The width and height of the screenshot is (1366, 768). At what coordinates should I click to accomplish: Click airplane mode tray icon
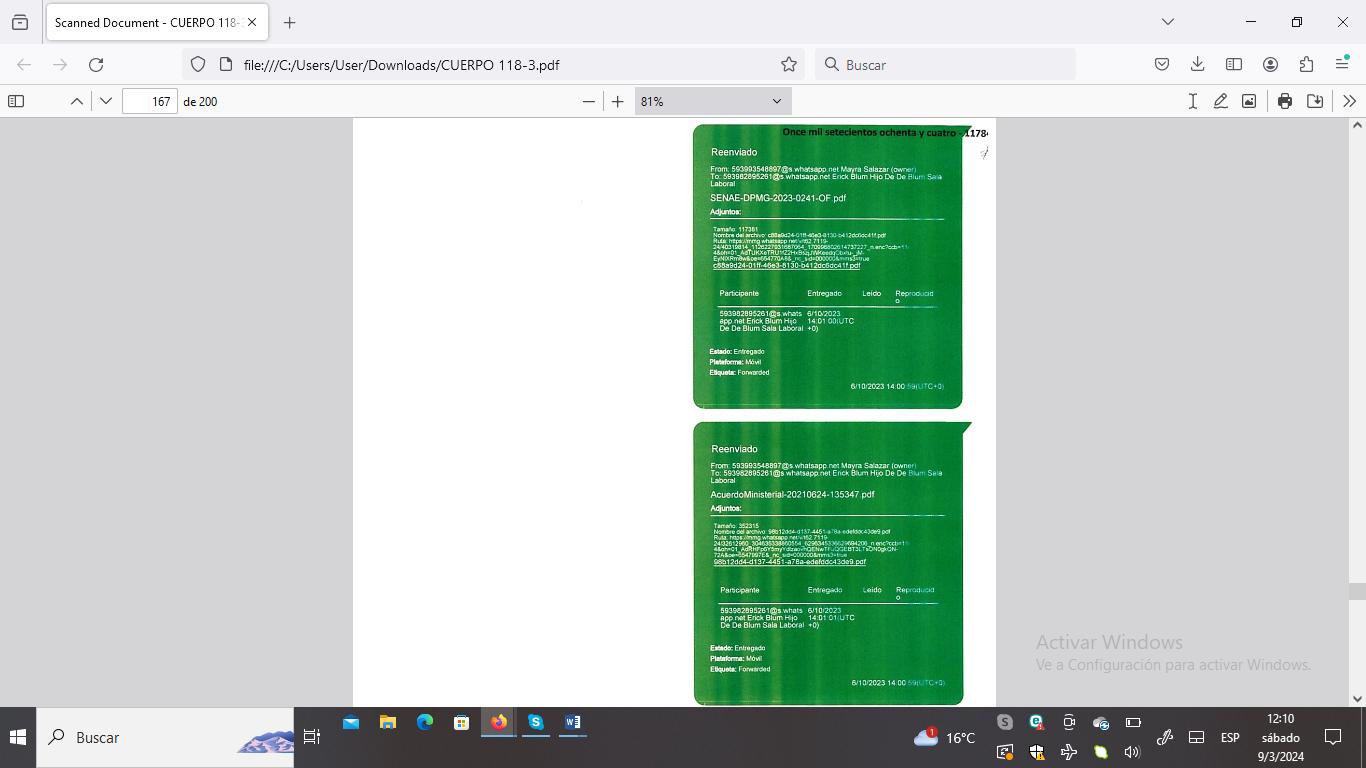click(1069, 752)
